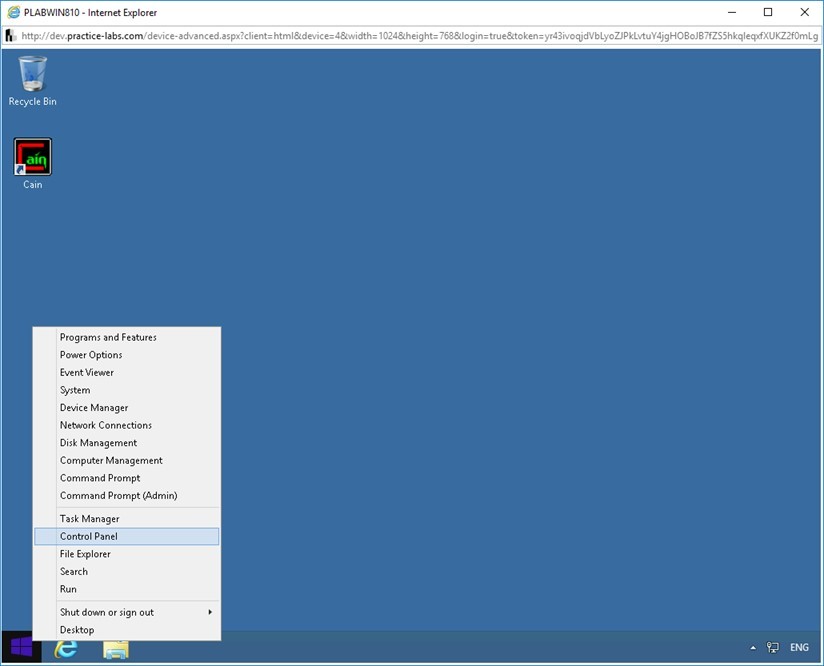Screen dimensions: 824x666
Task: Show hidden icons with the tray chevron
Action: 752,648
